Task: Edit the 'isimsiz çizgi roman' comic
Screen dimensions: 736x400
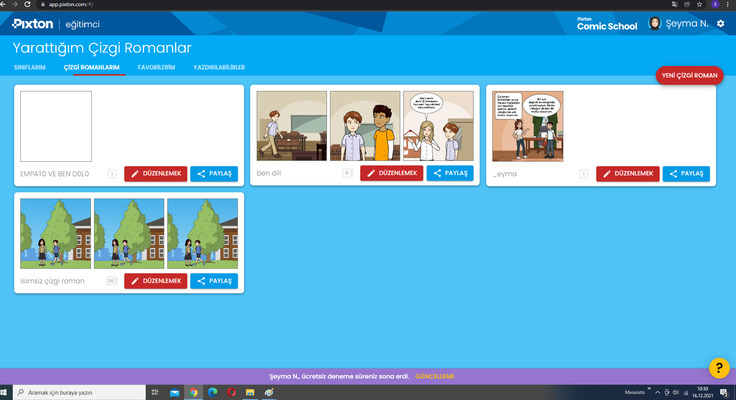Action: pyautogui.click(x=154, y=281)
